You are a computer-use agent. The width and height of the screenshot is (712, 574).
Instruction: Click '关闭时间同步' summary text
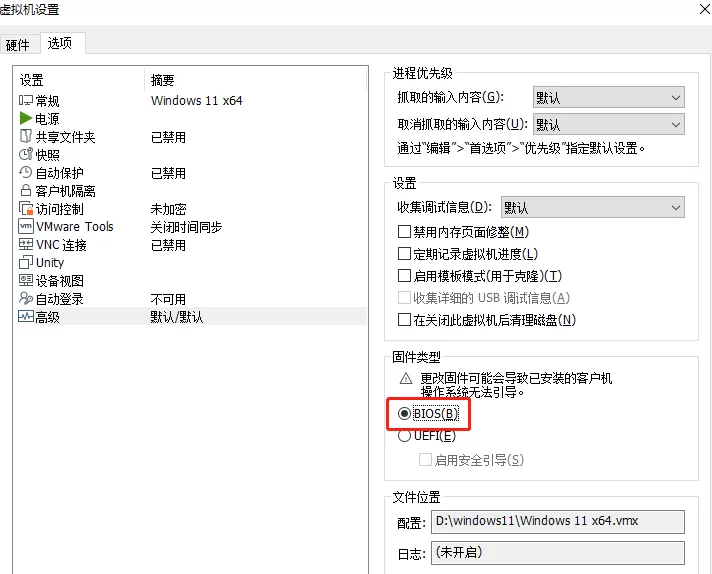click(186, 227)
